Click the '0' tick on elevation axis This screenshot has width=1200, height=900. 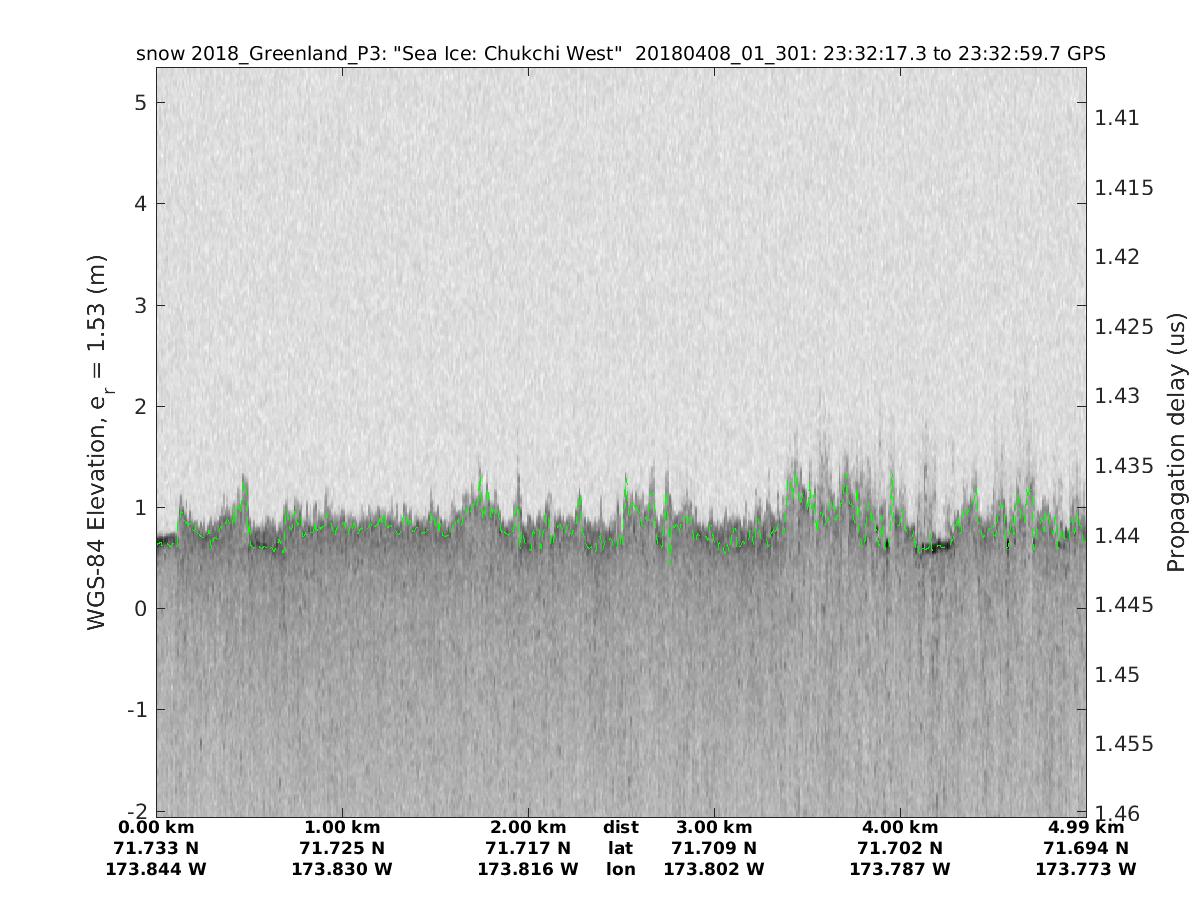pos(141,609)
